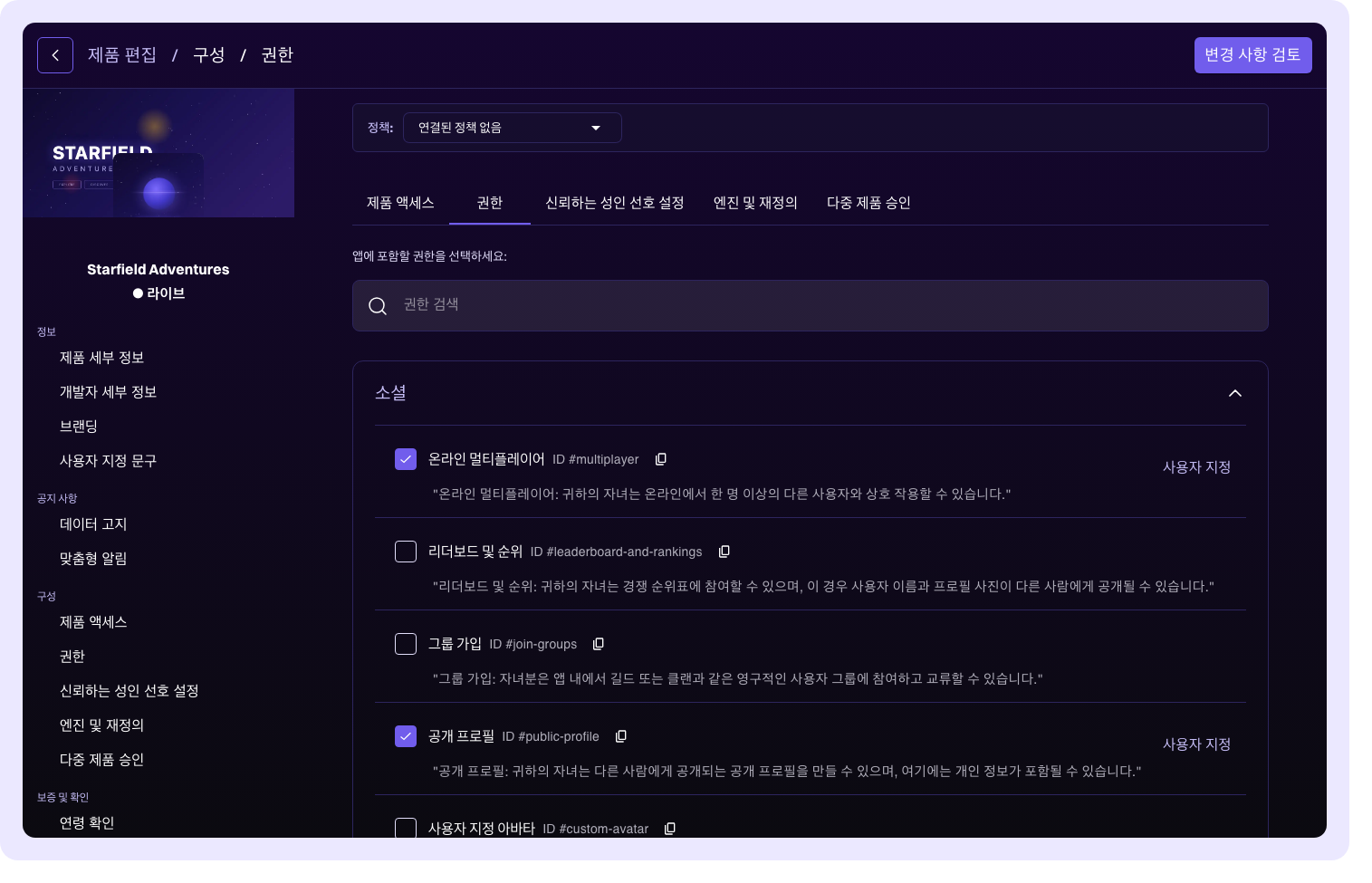Copy the #join-groups ID
The height and width of the screenshot is (883, 1372).
coord(599,644)
